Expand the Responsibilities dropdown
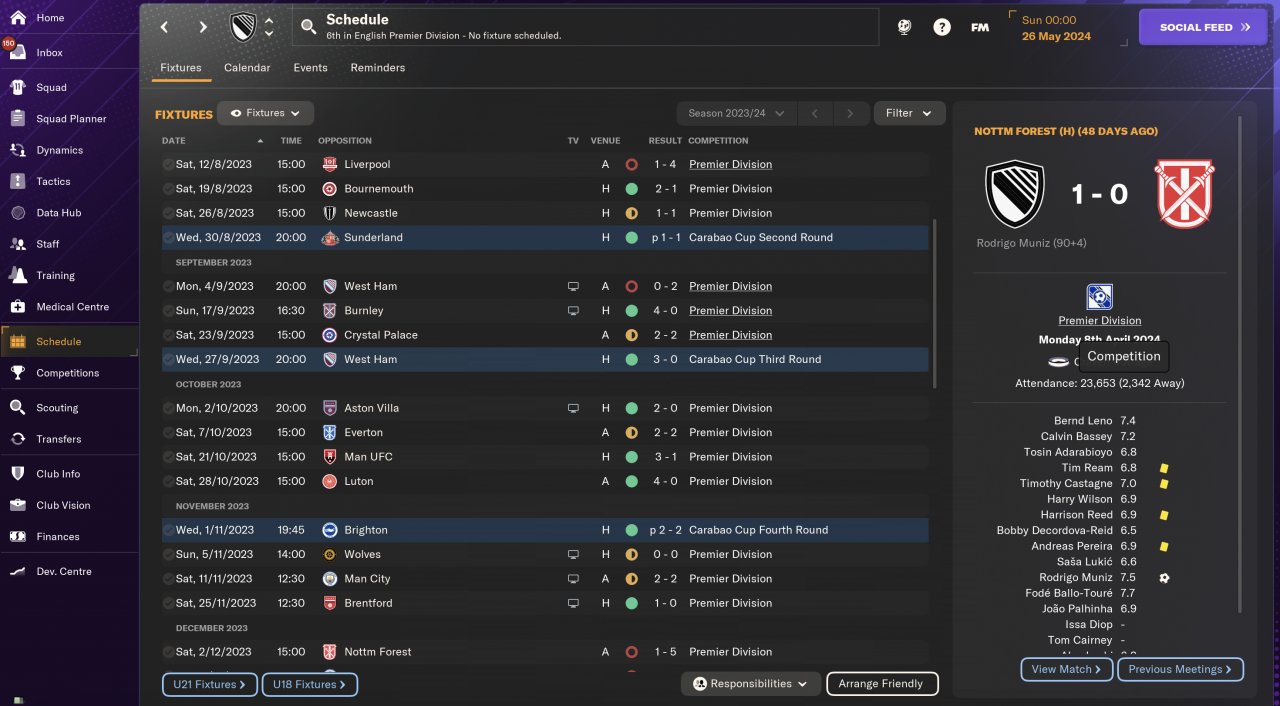 [751, 684]
